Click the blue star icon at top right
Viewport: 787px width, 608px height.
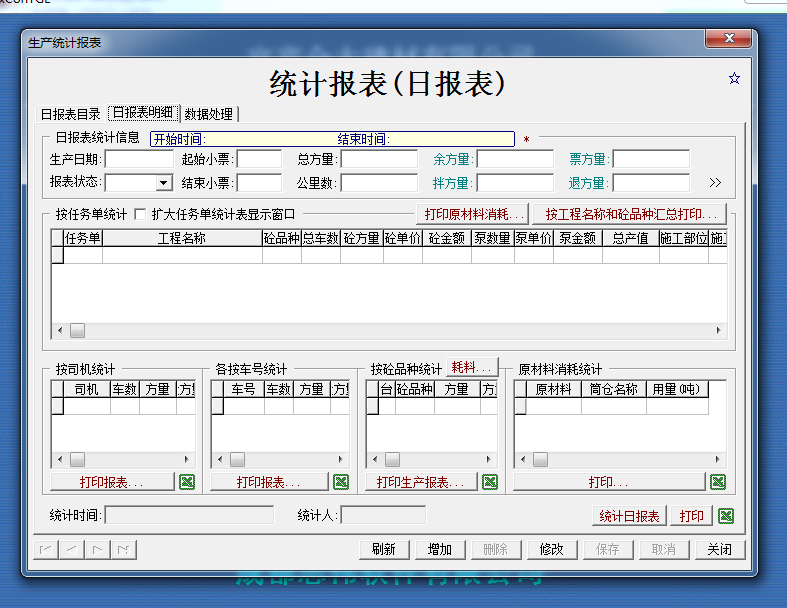(734, 78)
